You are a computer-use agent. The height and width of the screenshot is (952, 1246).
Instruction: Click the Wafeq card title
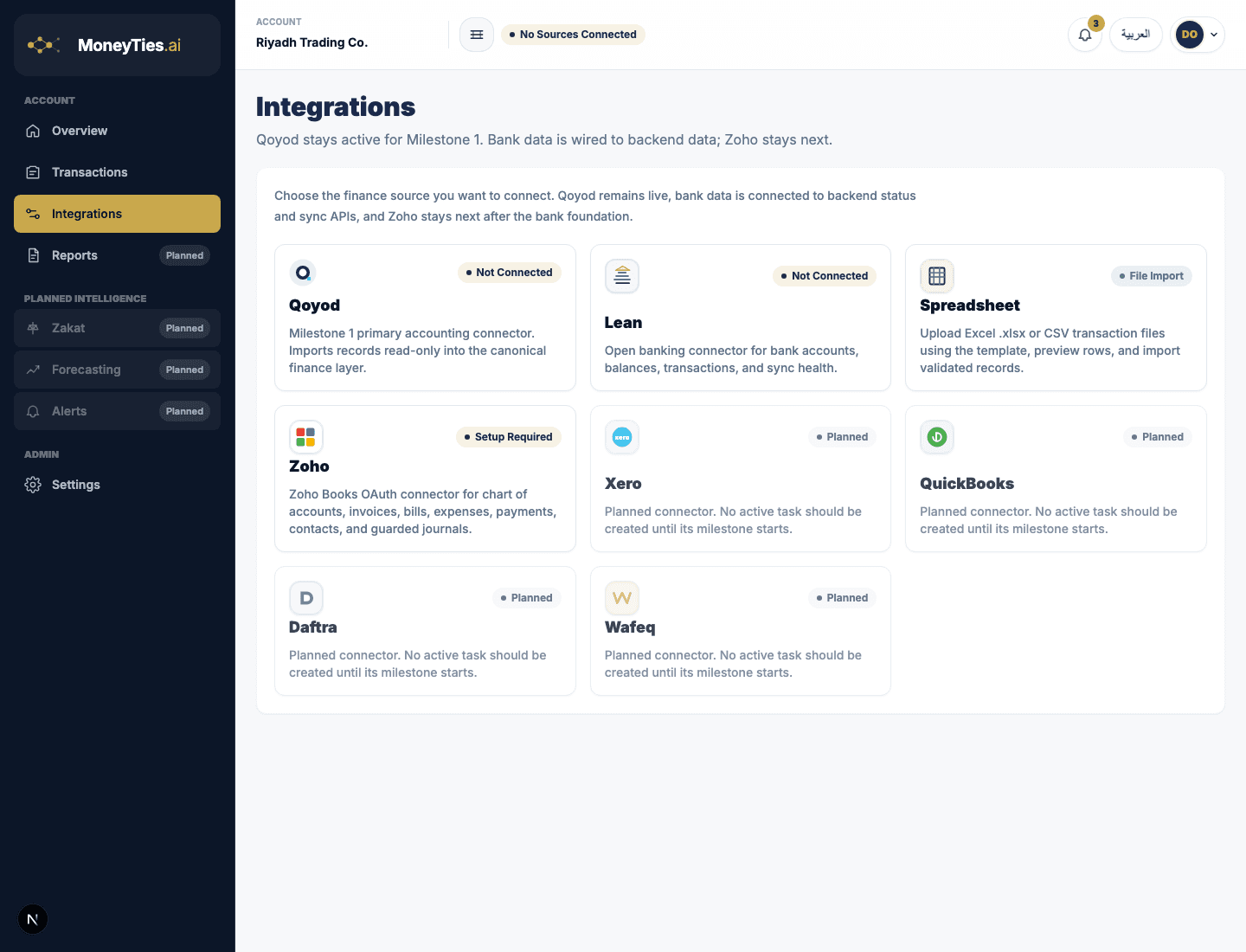(630, 627)
